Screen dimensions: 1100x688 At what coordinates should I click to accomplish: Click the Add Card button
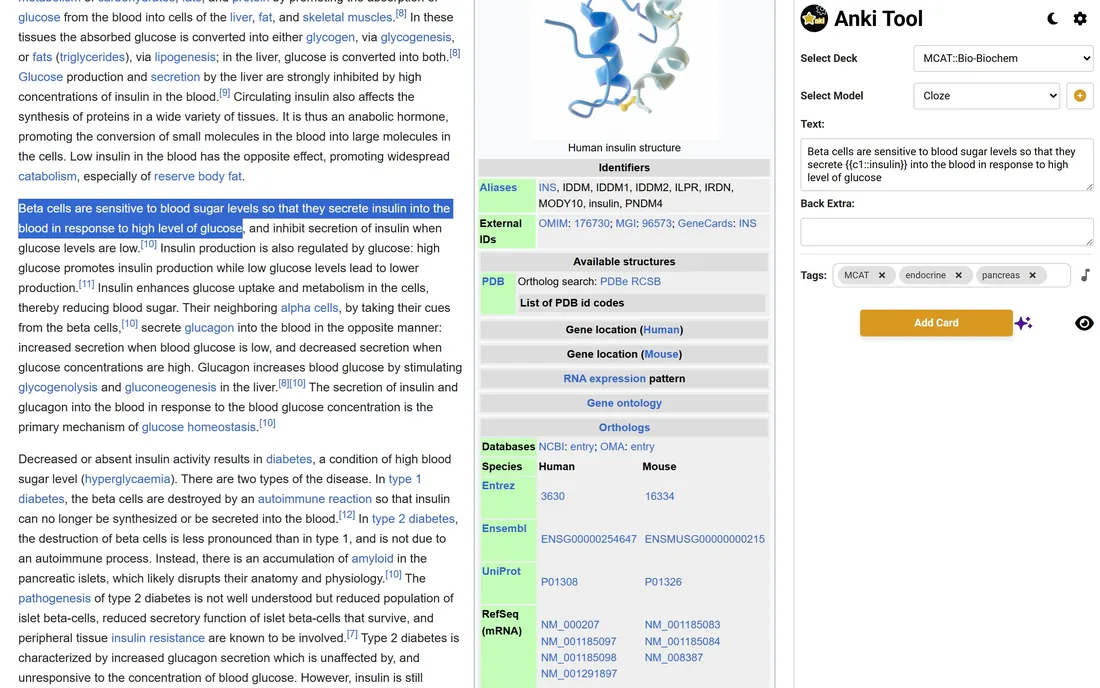click(936, 323)
